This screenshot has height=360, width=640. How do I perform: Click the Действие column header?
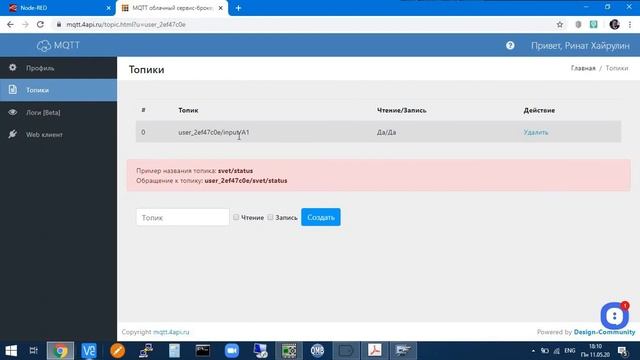click(x=539, y=110)
